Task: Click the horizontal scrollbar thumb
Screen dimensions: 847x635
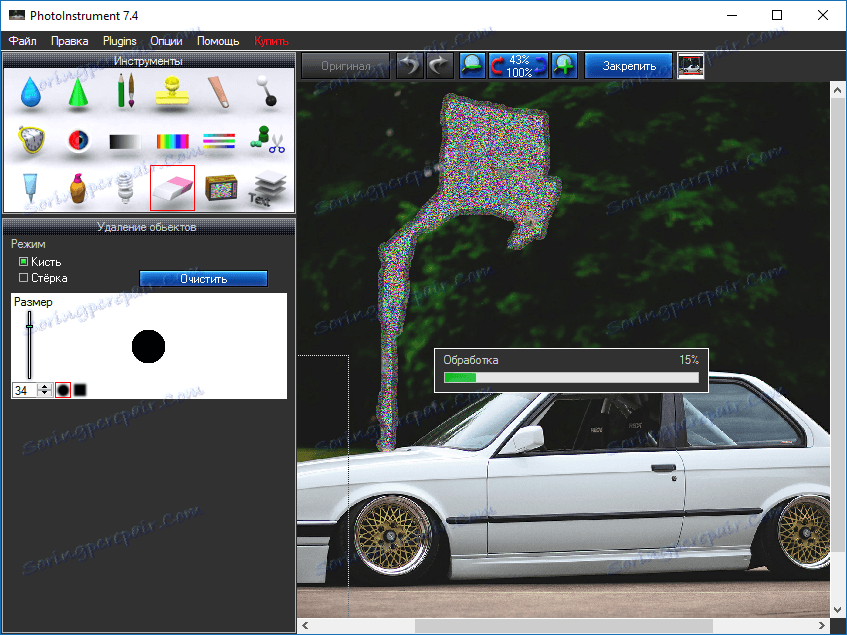Action: [x=563, y=625]
